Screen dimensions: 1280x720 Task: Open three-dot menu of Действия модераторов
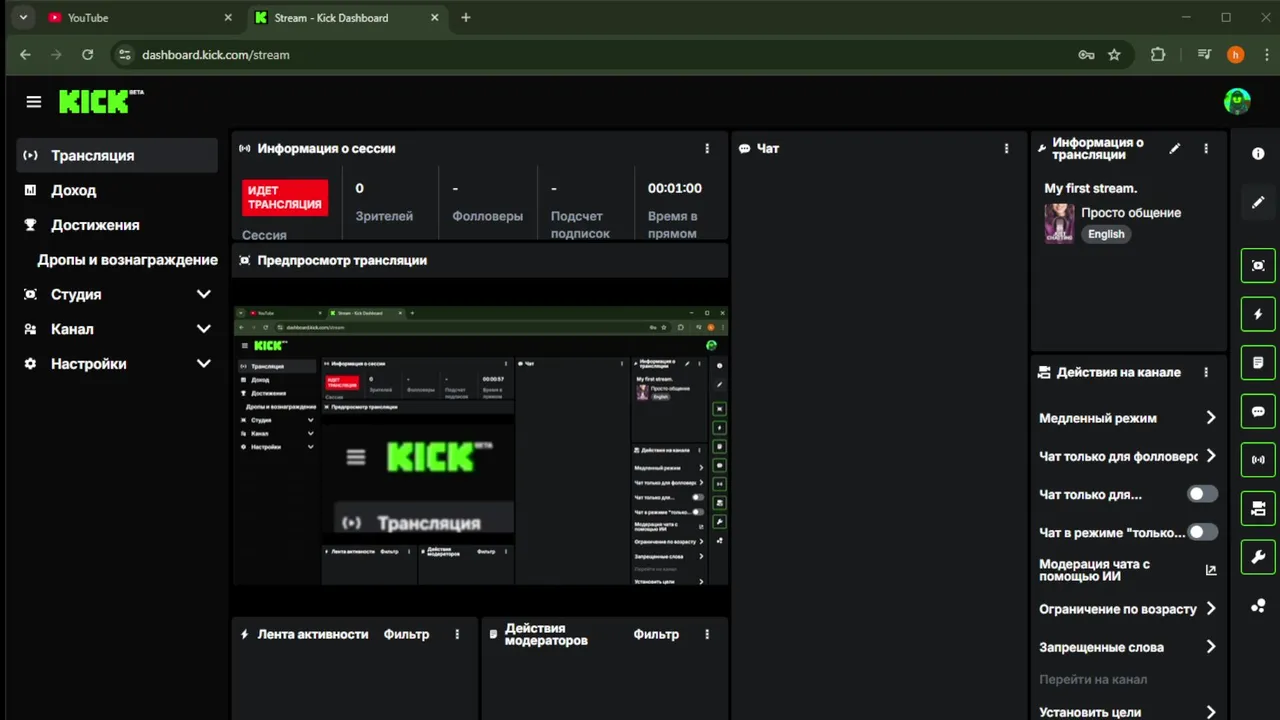707,634
